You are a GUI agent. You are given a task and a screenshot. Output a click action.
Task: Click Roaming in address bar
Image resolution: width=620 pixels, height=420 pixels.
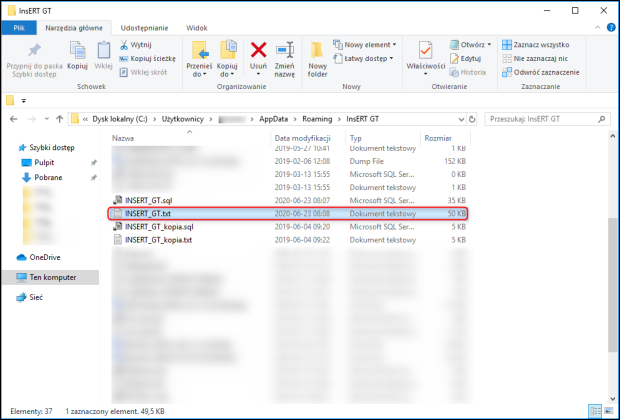click(317, 119)
